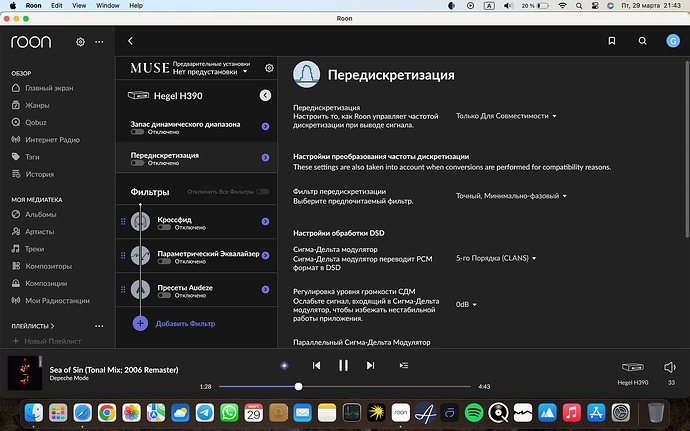
Task: Select the Кроссфид filter icon
Action: [140, 221]
